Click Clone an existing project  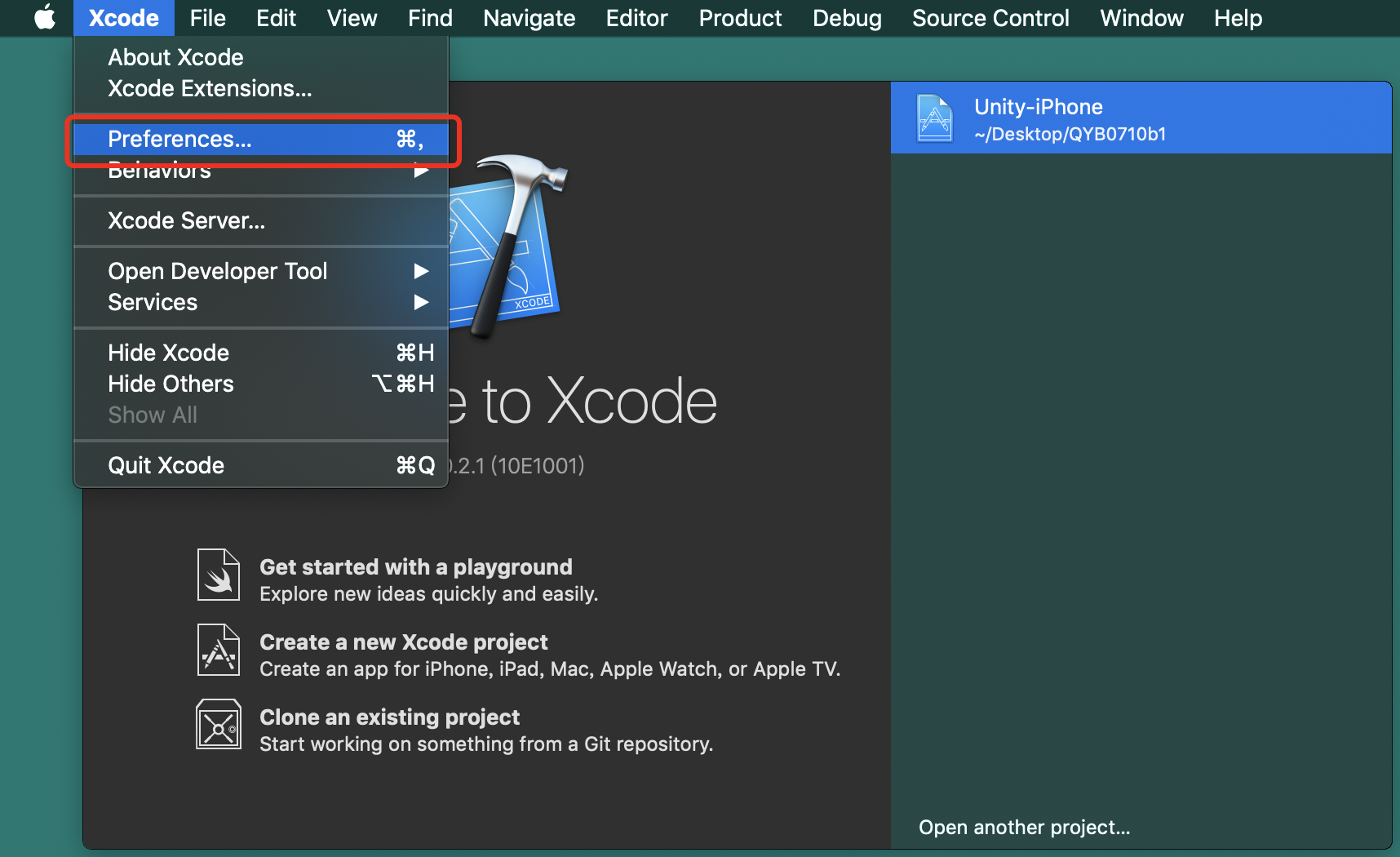pyautogui.click(x=389, y=717)
